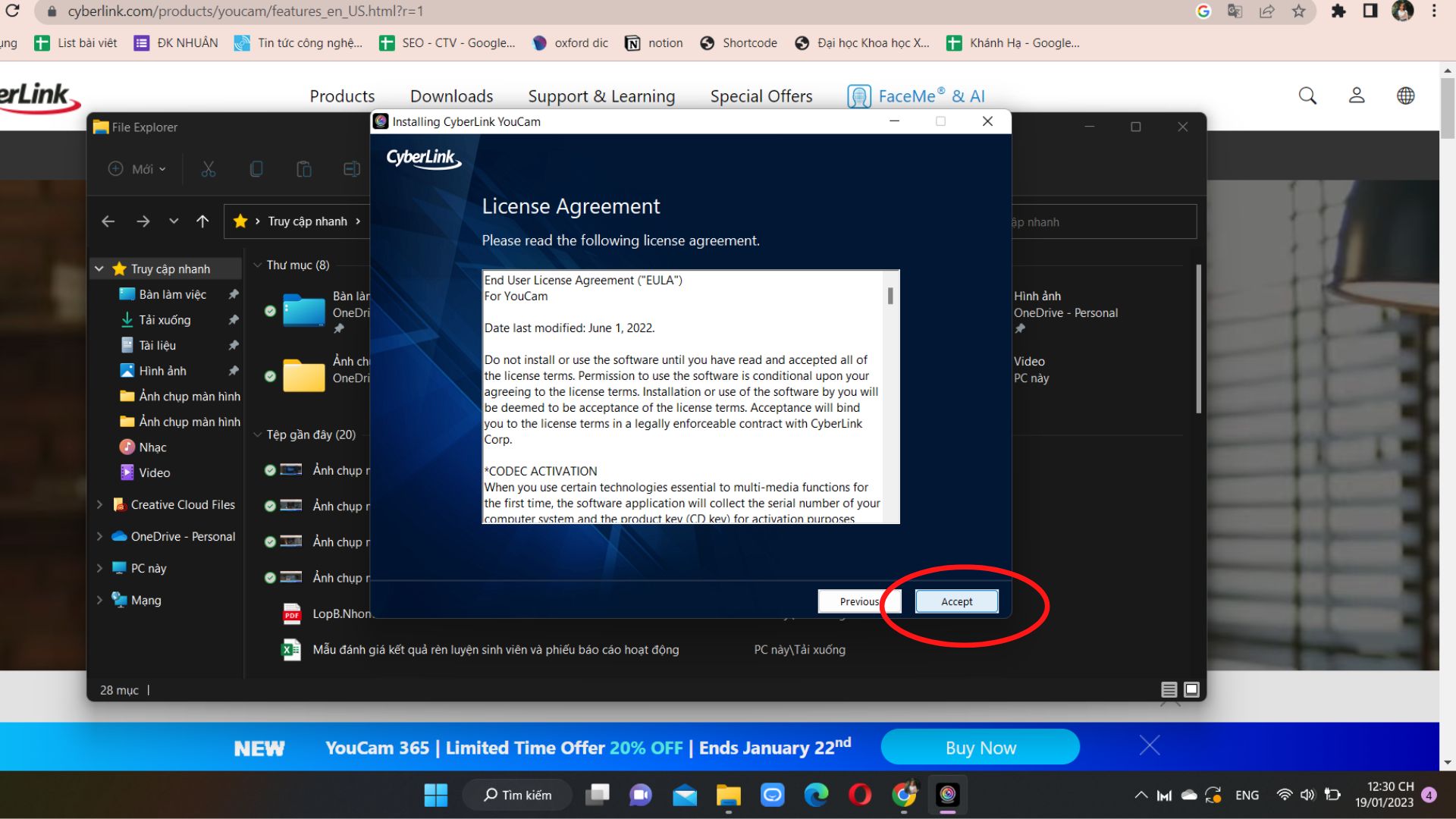Click the license agreement text scrollbar
The image size is (1456, 819).
click(890, 296)
